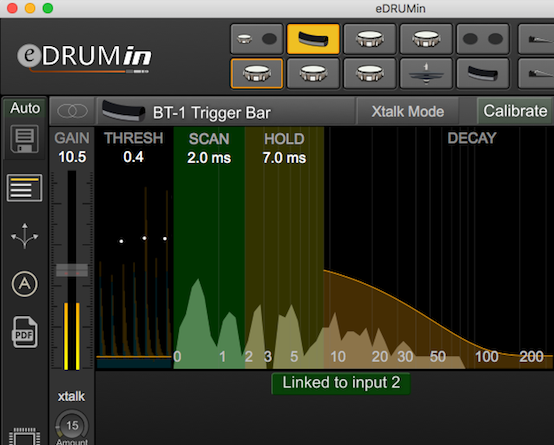Click the circled A icon in sidebar
The height and width of the screenshot is (445, 554).
coord(24,284)
